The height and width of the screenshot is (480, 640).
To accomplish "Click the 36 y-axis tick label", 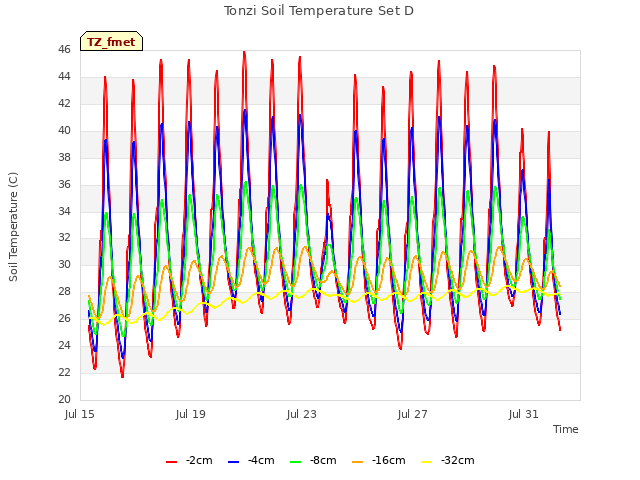I will (x=64, y=184).
